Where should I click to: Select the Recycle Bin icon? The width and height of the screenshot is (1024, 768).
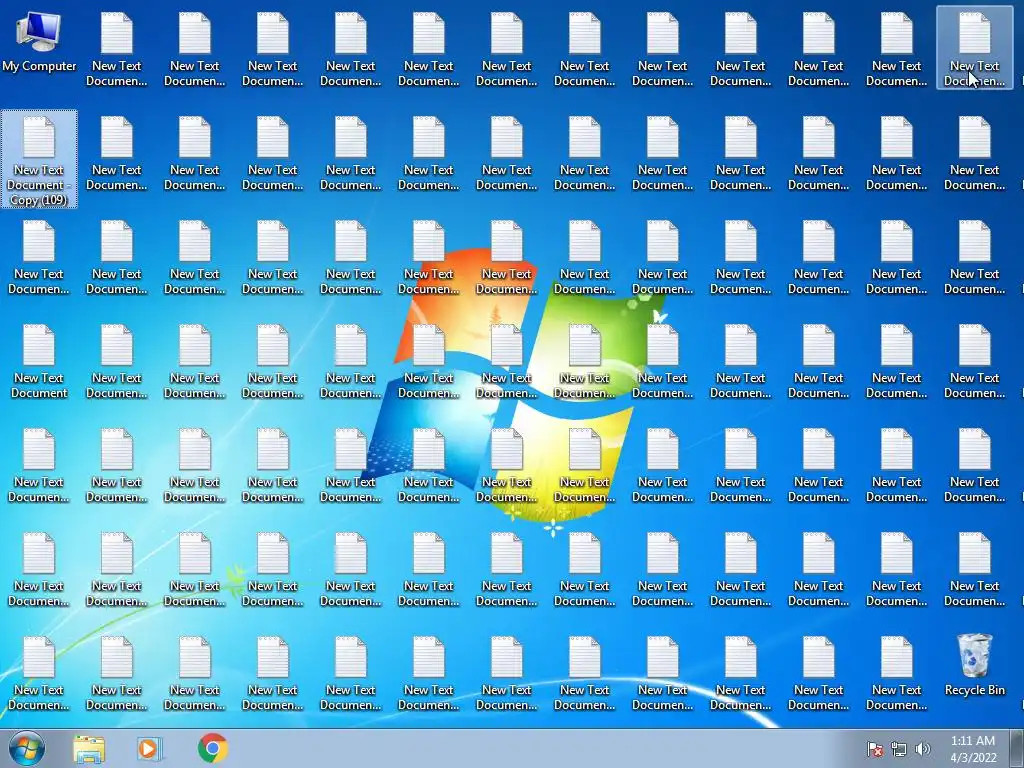coord(974,665)
